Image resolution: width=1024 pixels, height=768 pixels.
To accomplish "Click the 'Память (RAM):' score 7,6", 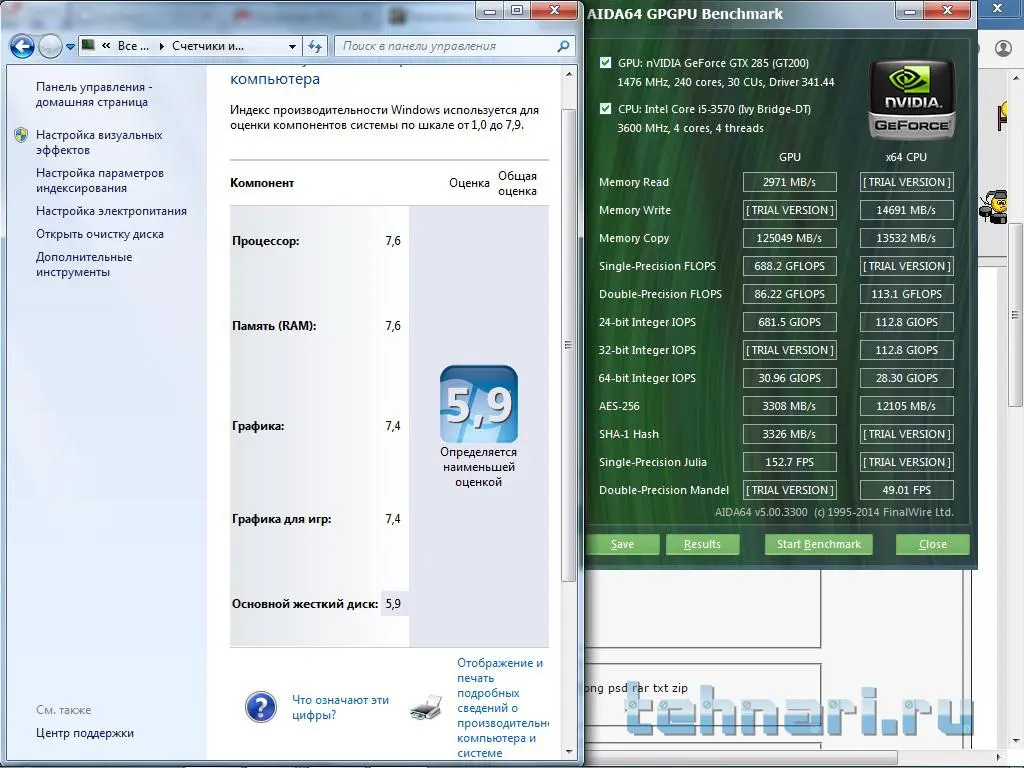I will (x=392, y=326).
